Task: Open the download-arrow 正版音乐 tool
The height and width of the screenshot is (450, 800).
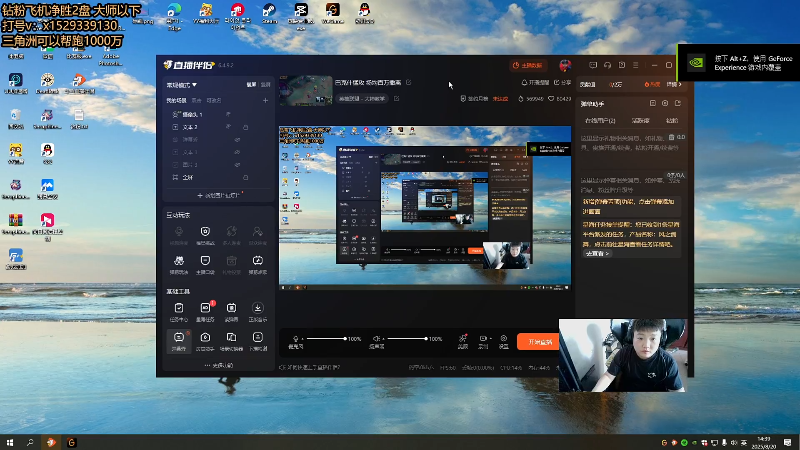Action: 258,311
